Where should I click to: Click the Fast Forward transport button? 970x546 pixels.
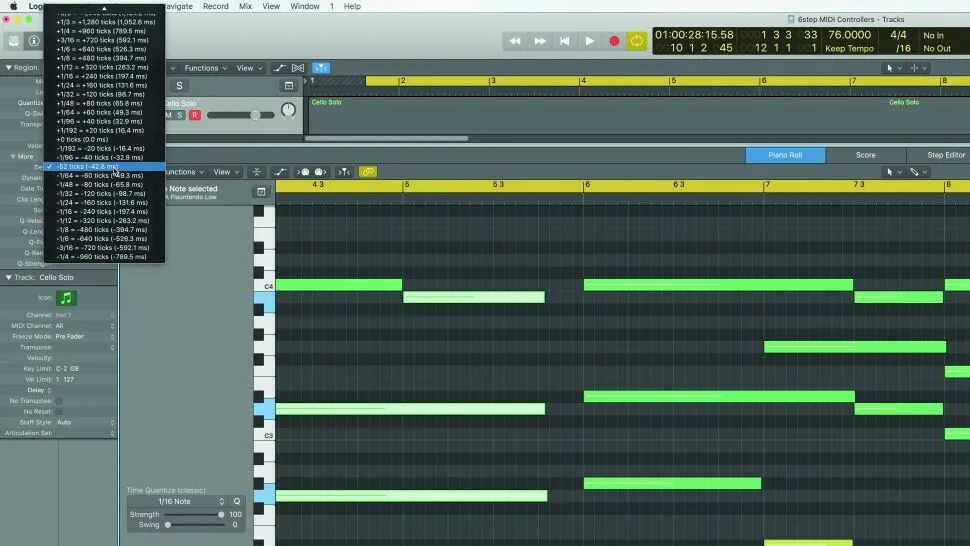click(x=539, y=41)
